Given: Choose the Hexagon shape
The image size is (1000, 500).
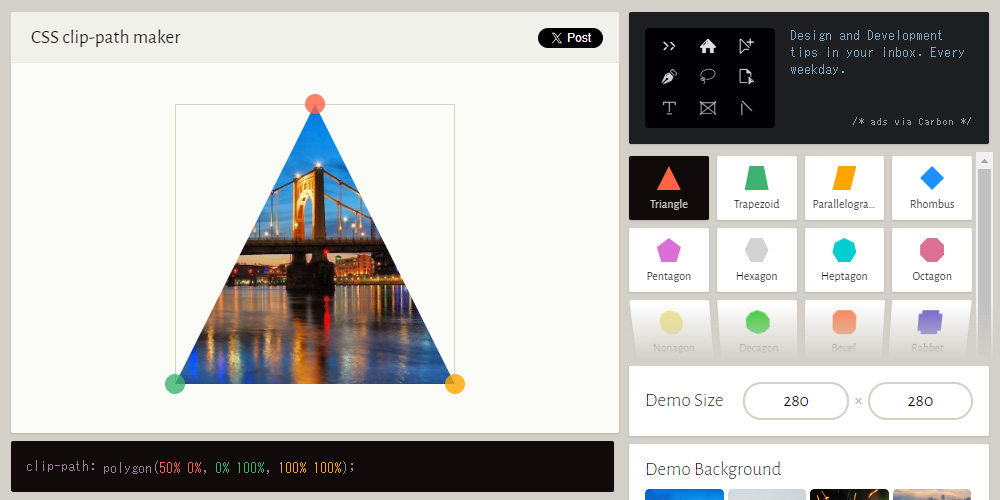Looking at the screenshot, I should point(756,260).
